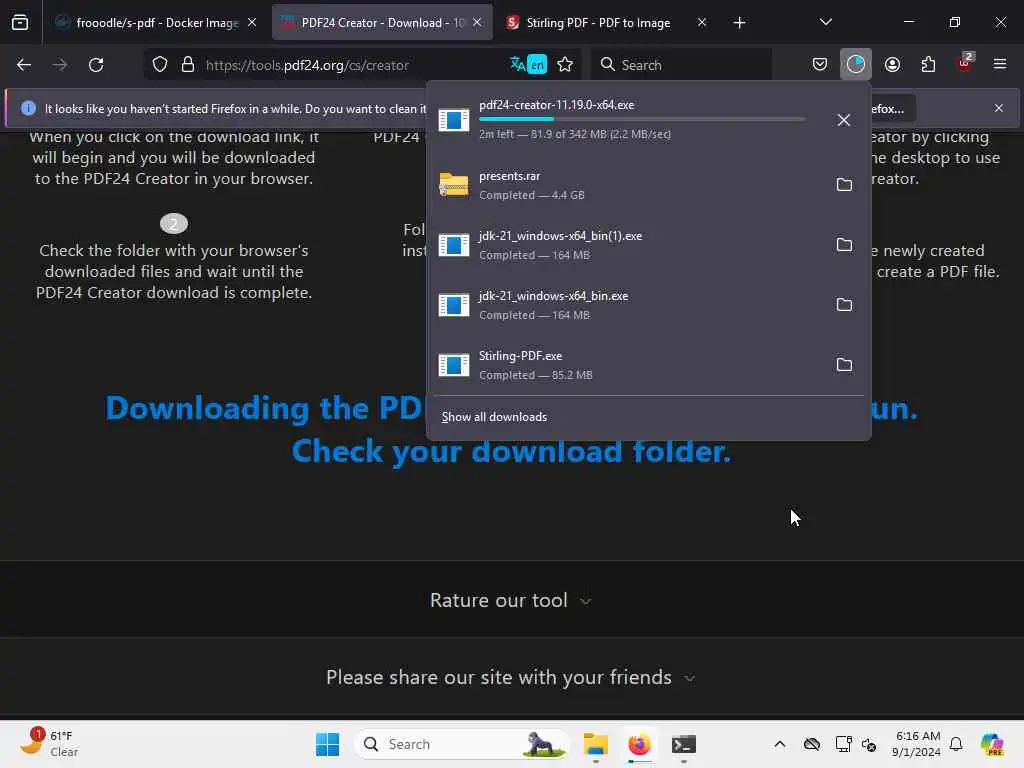This screenshot has height=768, width=1024.
Task: Open notification bell in system tray
Action: point(956,744)
